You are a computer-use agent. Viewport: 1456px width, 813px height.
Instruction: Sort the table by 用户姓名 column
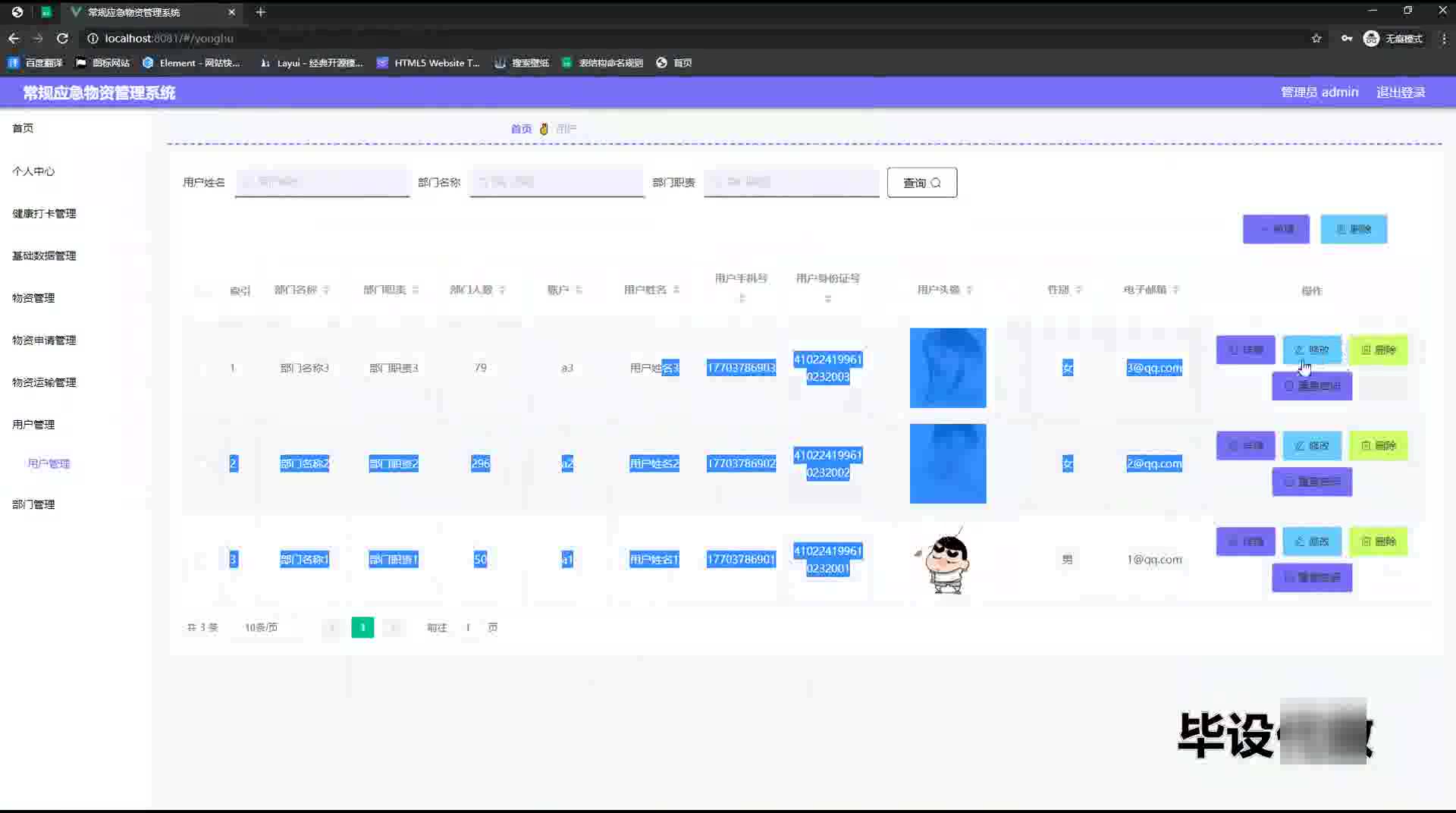(676, 290)
